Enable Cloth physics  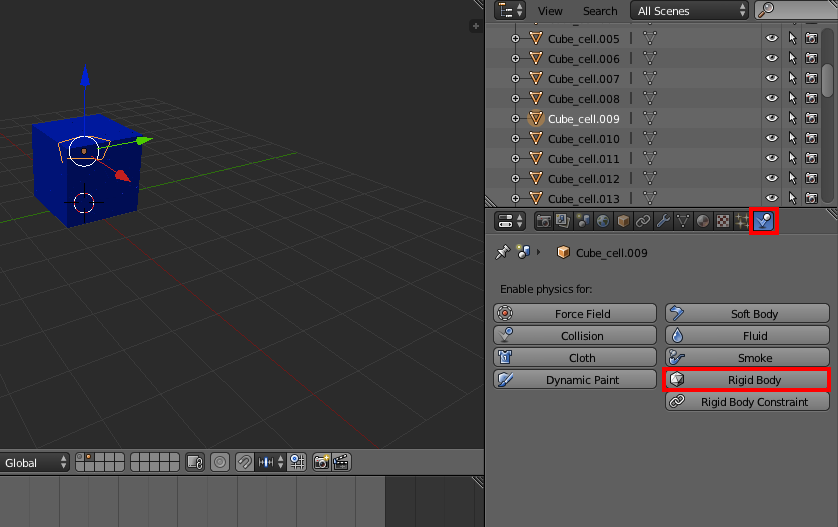(x=575, y=358)
